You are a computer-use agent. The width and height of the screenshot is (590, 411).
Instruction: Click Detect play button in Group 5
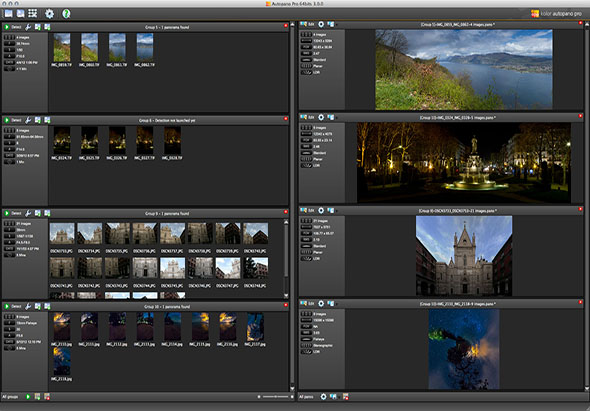tap(7, 27)
